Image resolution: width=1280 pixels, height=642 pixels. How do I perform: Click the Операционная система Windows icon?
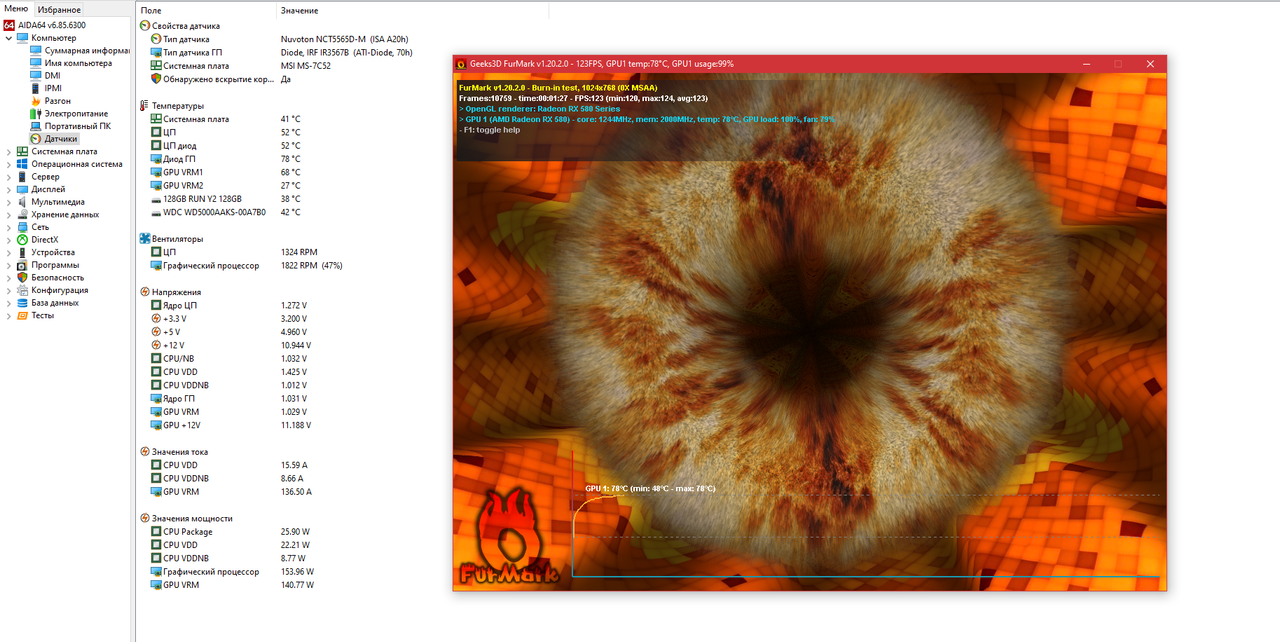click(22, 164)
